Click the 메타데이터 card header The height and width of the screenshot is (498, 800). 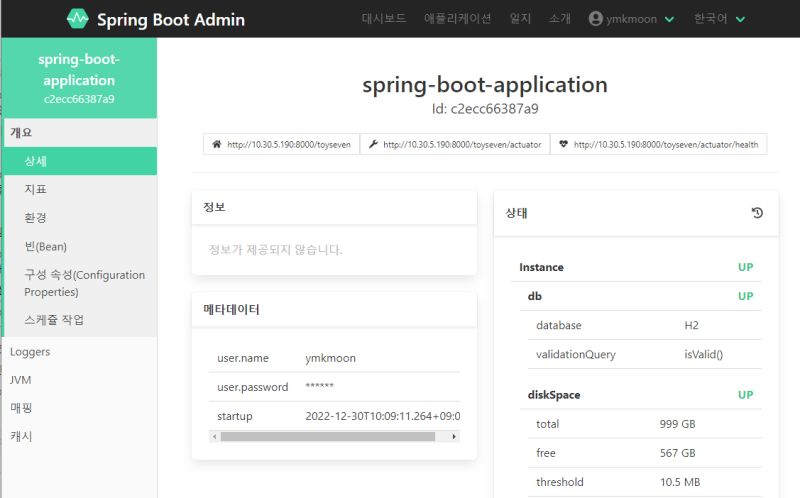click(334, 309)
